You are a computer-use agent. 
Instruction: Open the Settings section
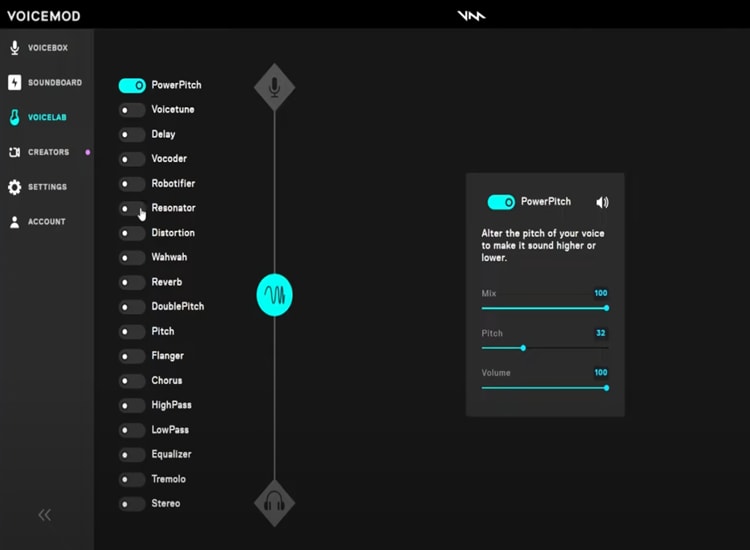point(47,187)
